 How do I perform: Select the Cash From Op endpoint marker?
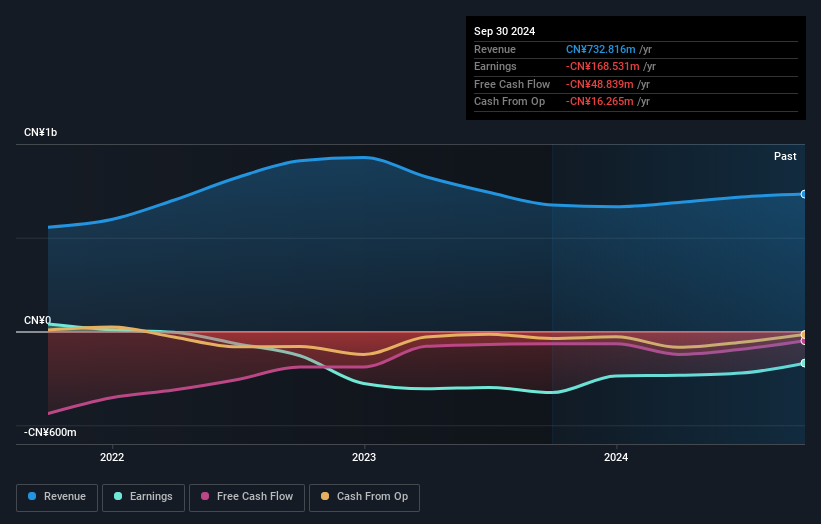(x=804, y=335)
